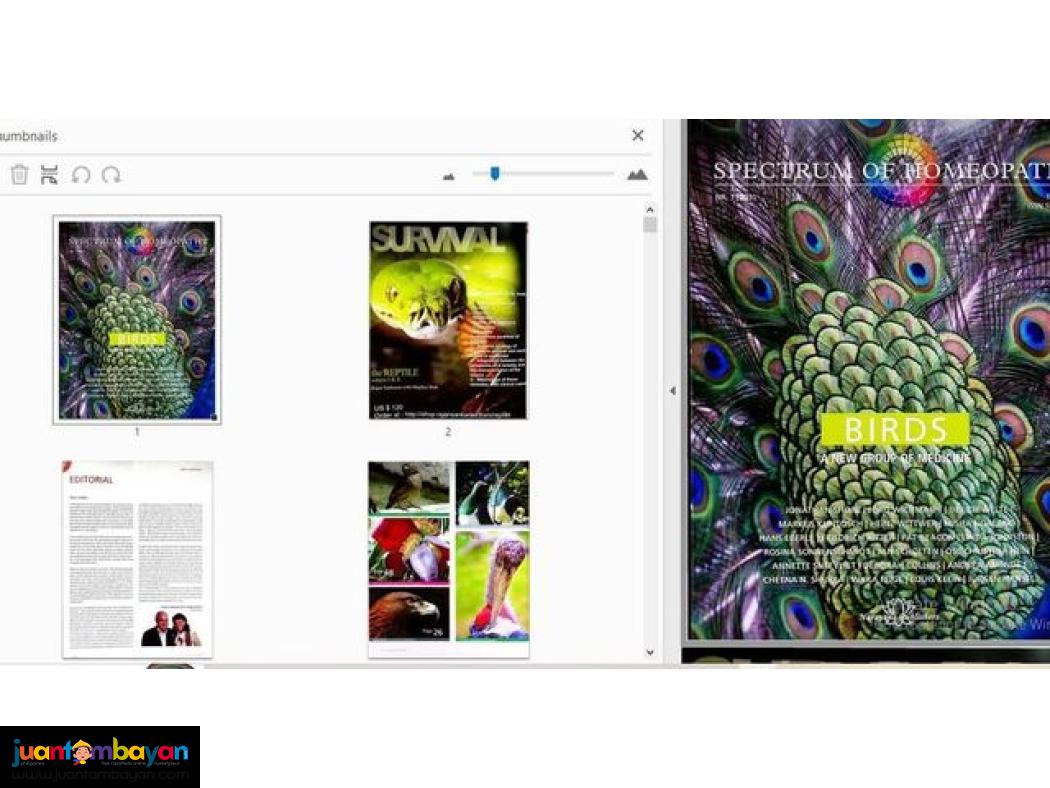Click the small thumbnails reduce icon

click(449, 177)
